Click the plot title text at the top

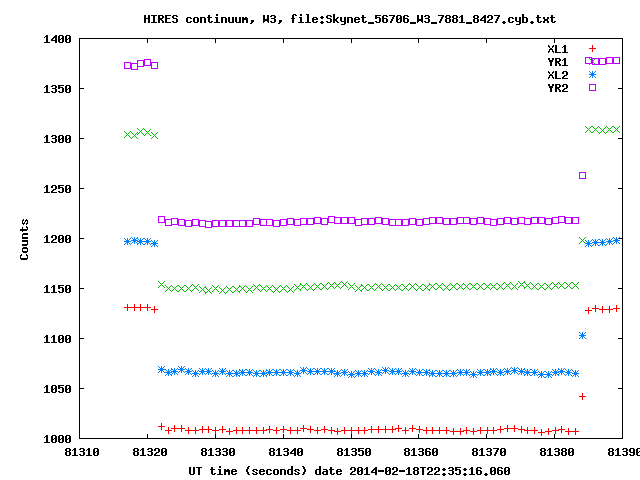[x=349, y=19]
